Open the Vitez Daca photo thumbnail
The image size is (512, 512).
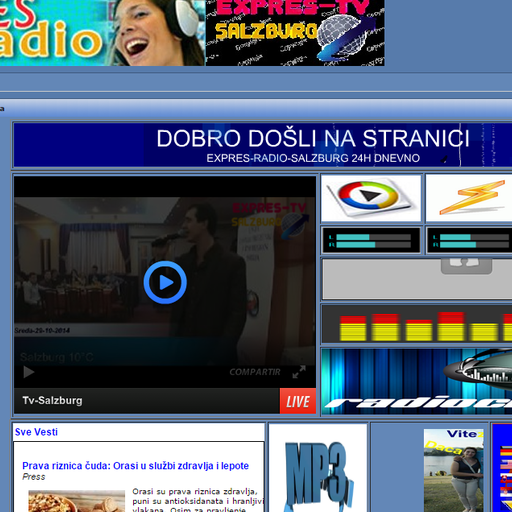coord(454,470)
